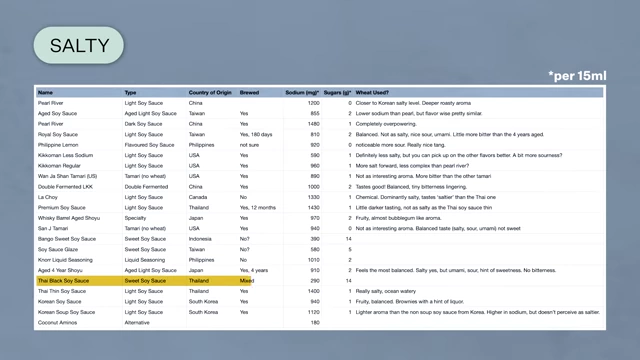
Task: Click the sodium value 1480
Action: click(x=313, y=124)
